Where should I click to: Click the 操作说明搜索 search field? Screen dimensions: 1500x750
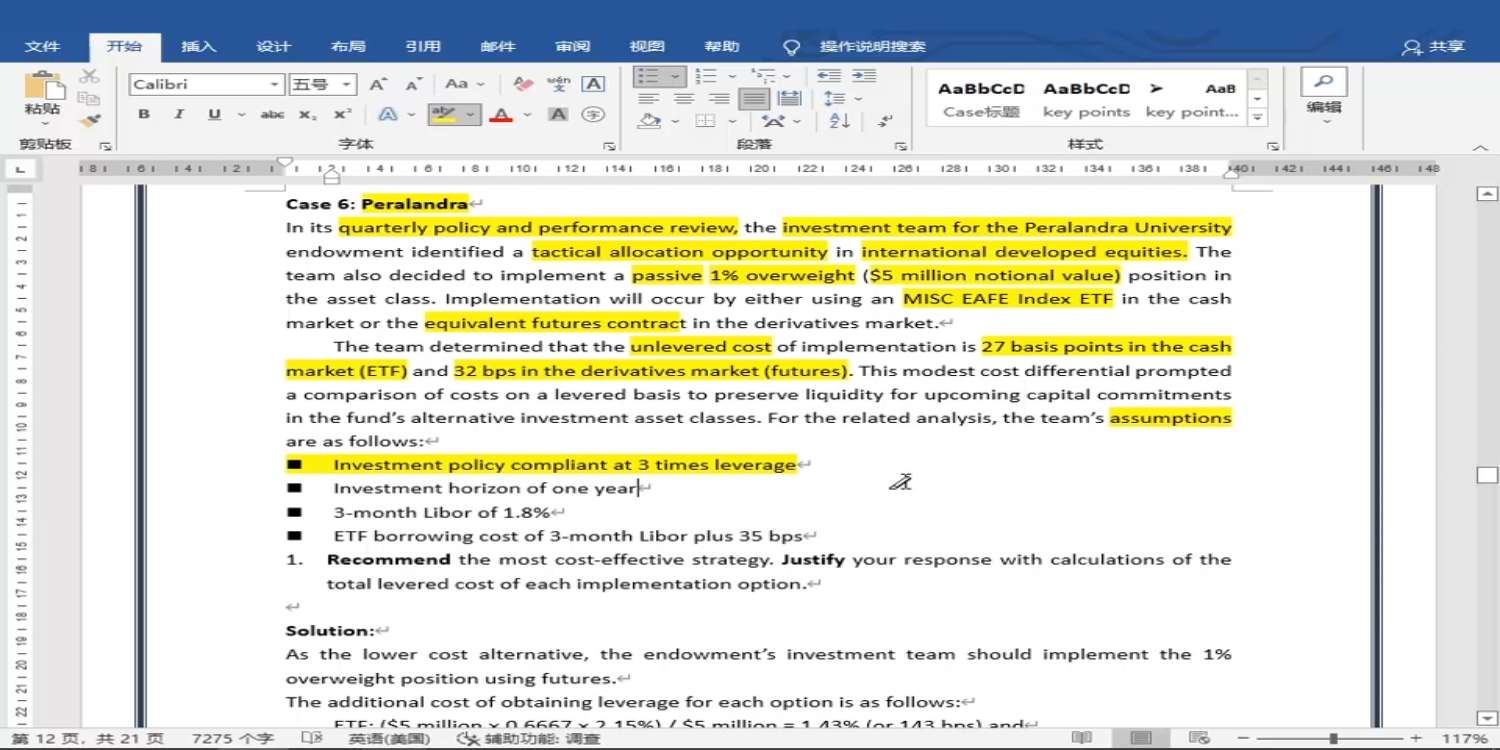872,46
